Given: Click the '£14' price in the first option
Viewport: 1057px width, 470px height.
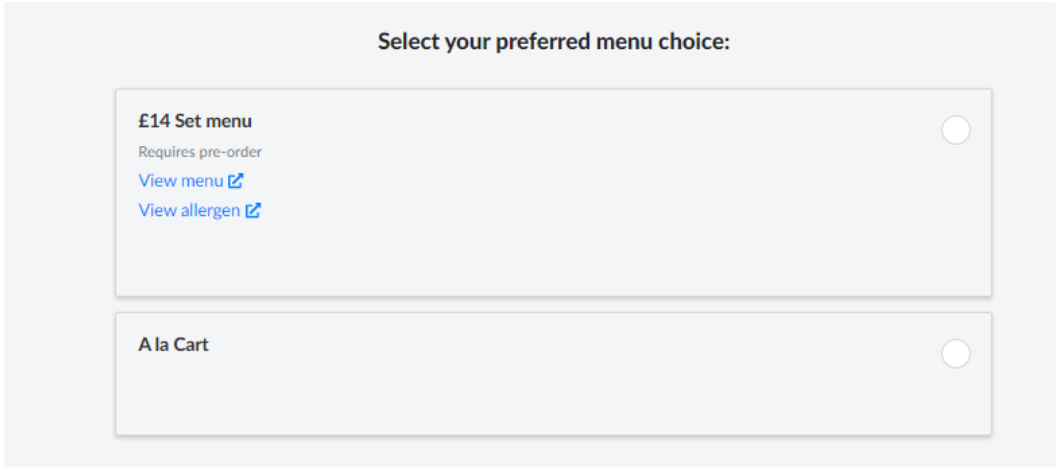Looking at the screenshot, I should [154, 122].
